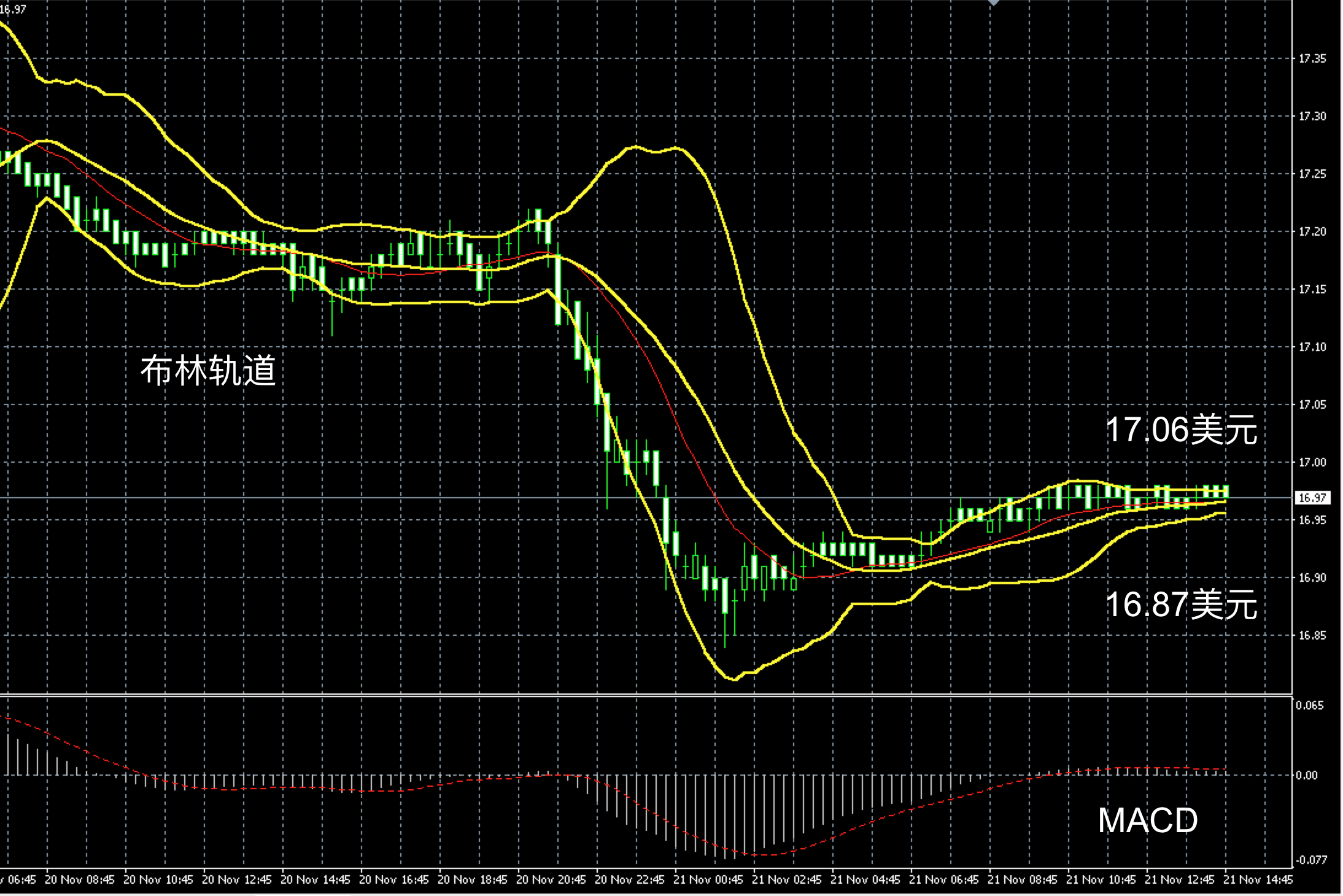Click the chart shift triangle marker at top
1343x896 pixels.
pos(993,3)
